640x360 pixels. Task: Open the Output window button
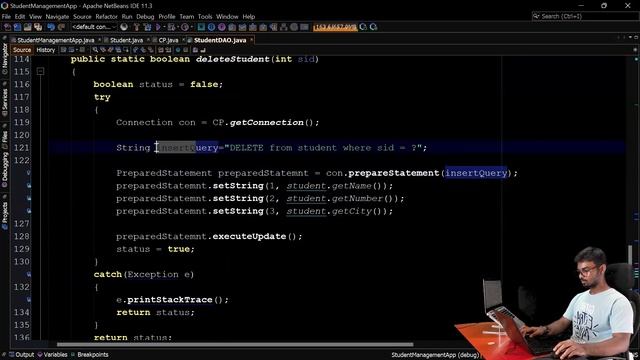click(22, 355)
